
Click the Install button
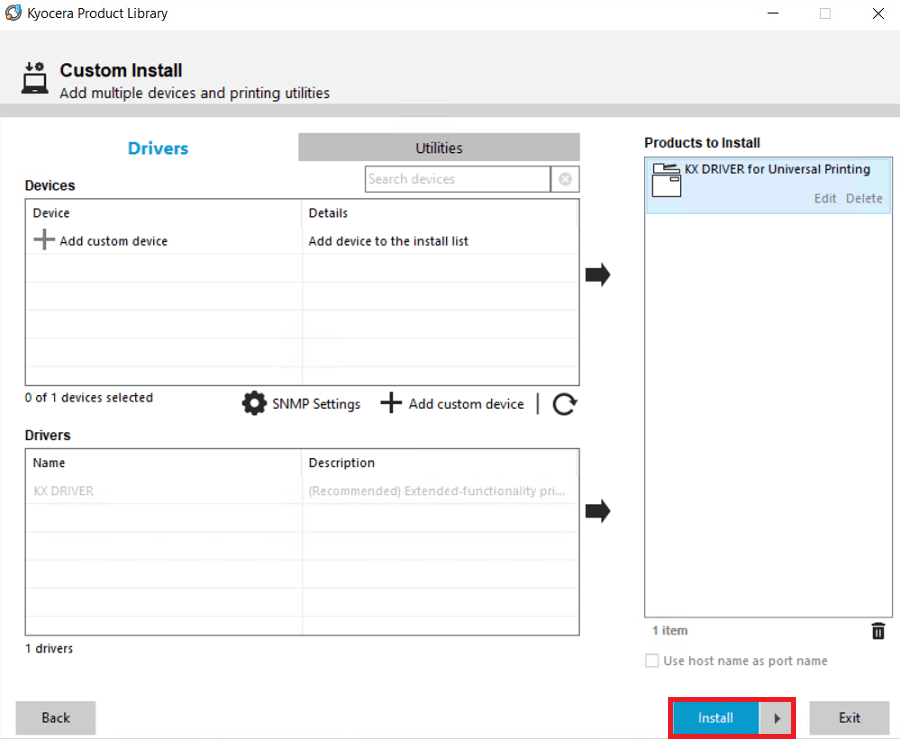point(716,718)
